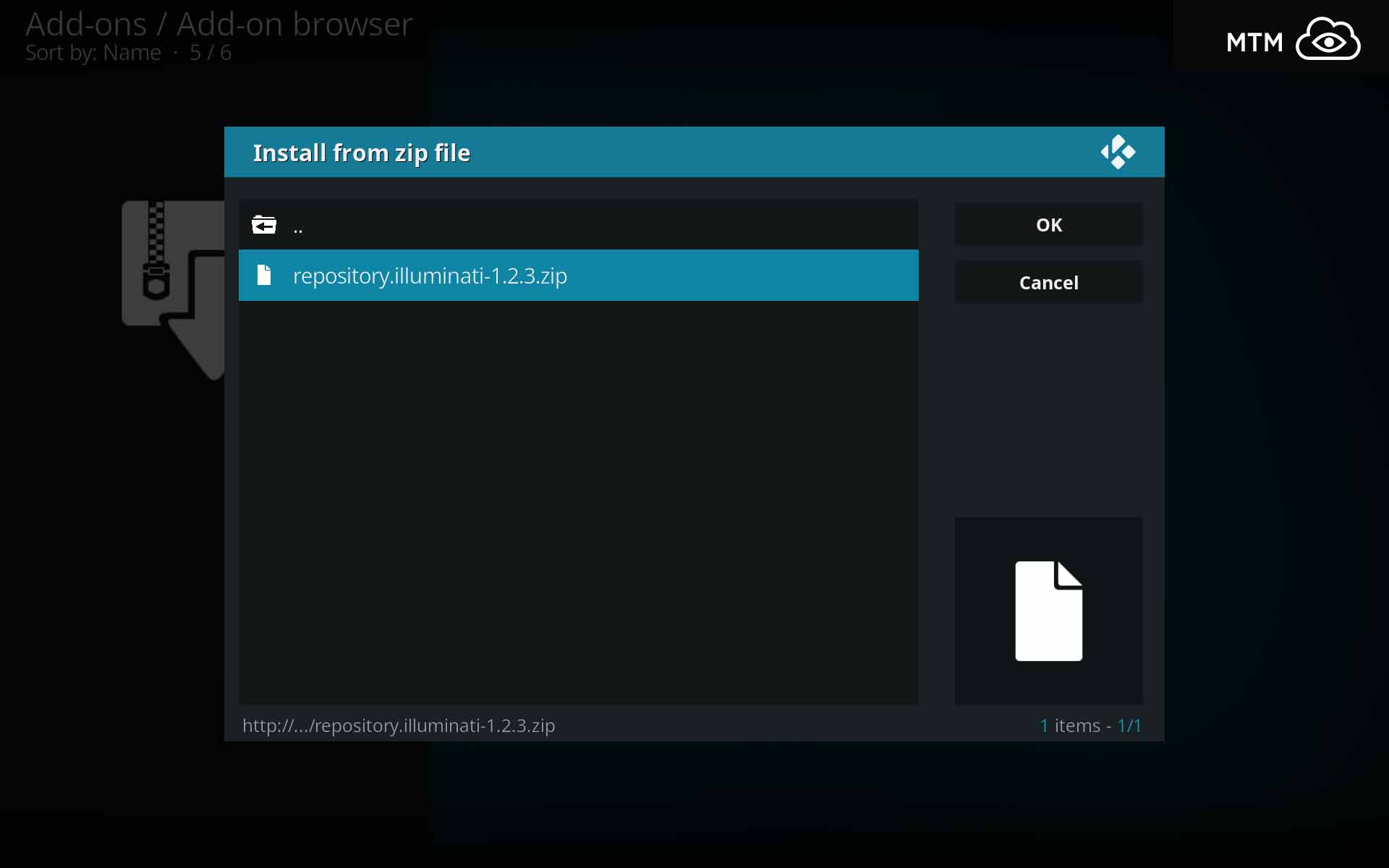Select the '..' parent directory entry text
The width and height of the screenshot is (1389, 868).
tap(298, 228)
